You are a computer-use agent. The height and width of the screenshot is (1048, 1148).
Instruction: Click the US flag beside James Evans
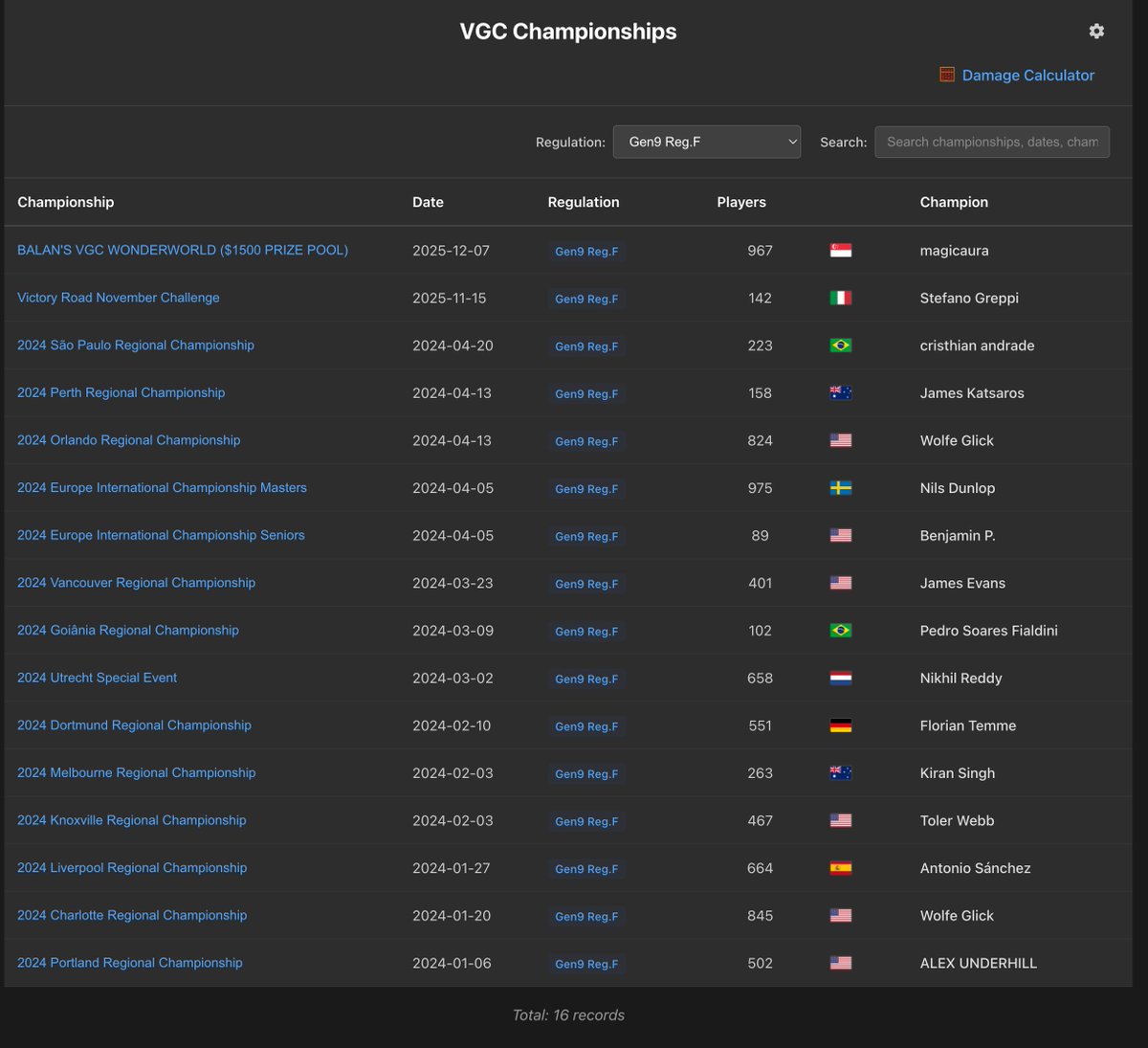coord(841,583)
